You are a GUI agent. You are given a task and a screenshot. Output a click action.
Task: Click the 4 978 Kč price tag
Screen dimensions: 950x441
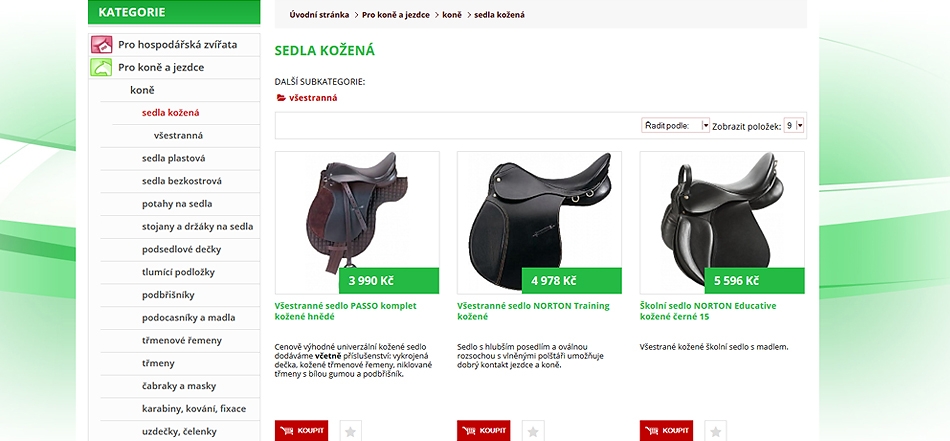click(572, 280)
